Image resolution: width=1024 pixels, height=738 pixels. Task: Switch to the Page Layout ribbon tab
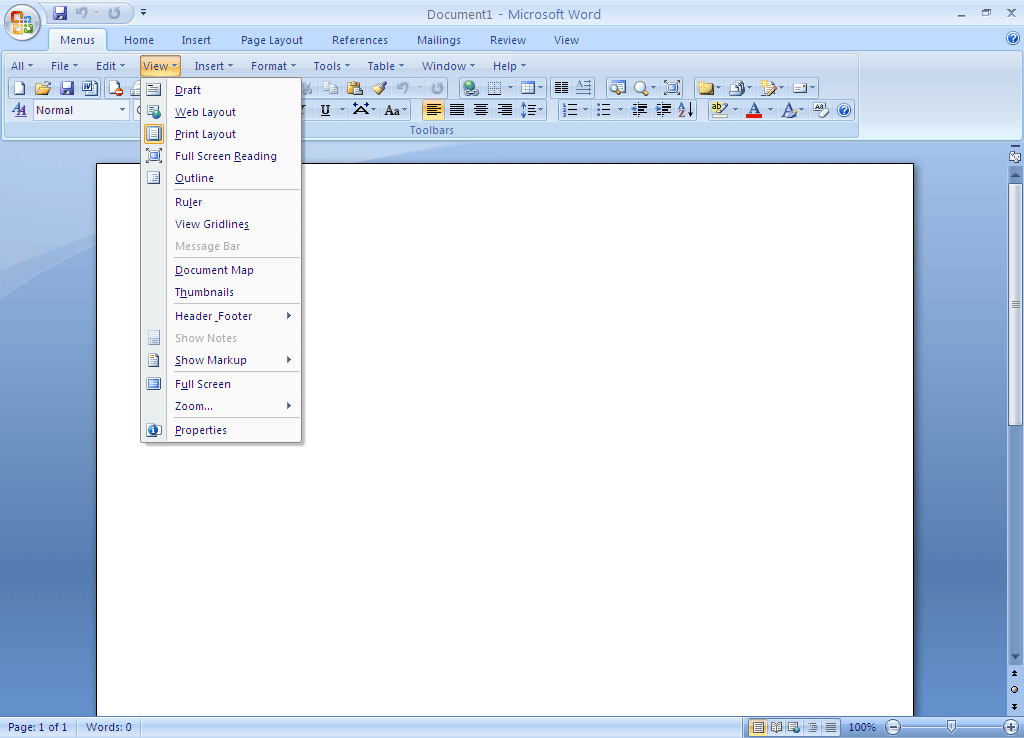(x=271, y=40)
